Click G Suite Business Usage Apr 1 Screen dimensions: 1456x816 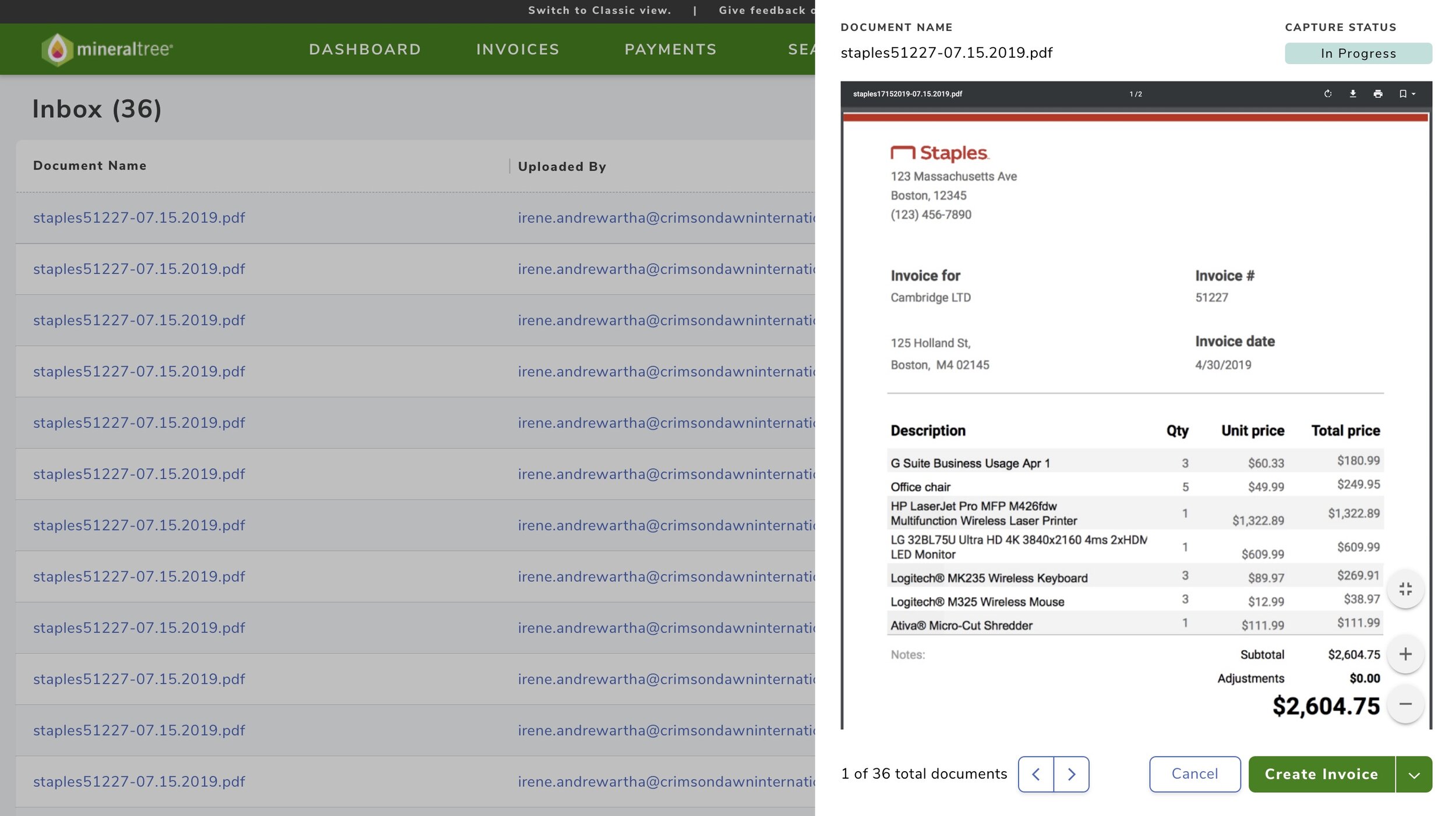(x=970, y=464)
